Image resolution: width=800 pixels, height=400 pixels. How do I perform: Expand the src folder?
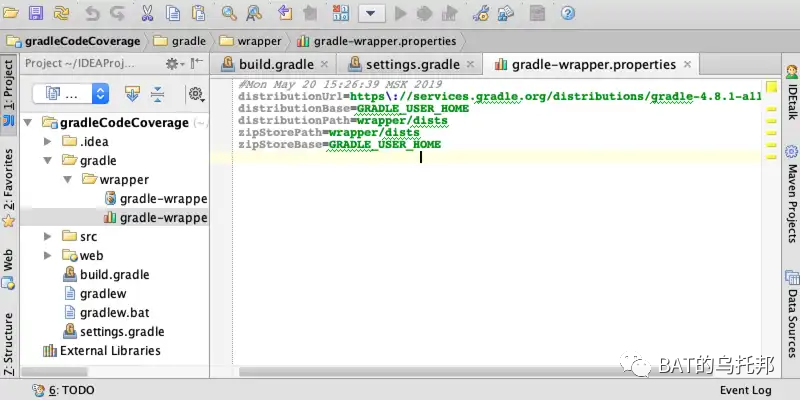47,236
